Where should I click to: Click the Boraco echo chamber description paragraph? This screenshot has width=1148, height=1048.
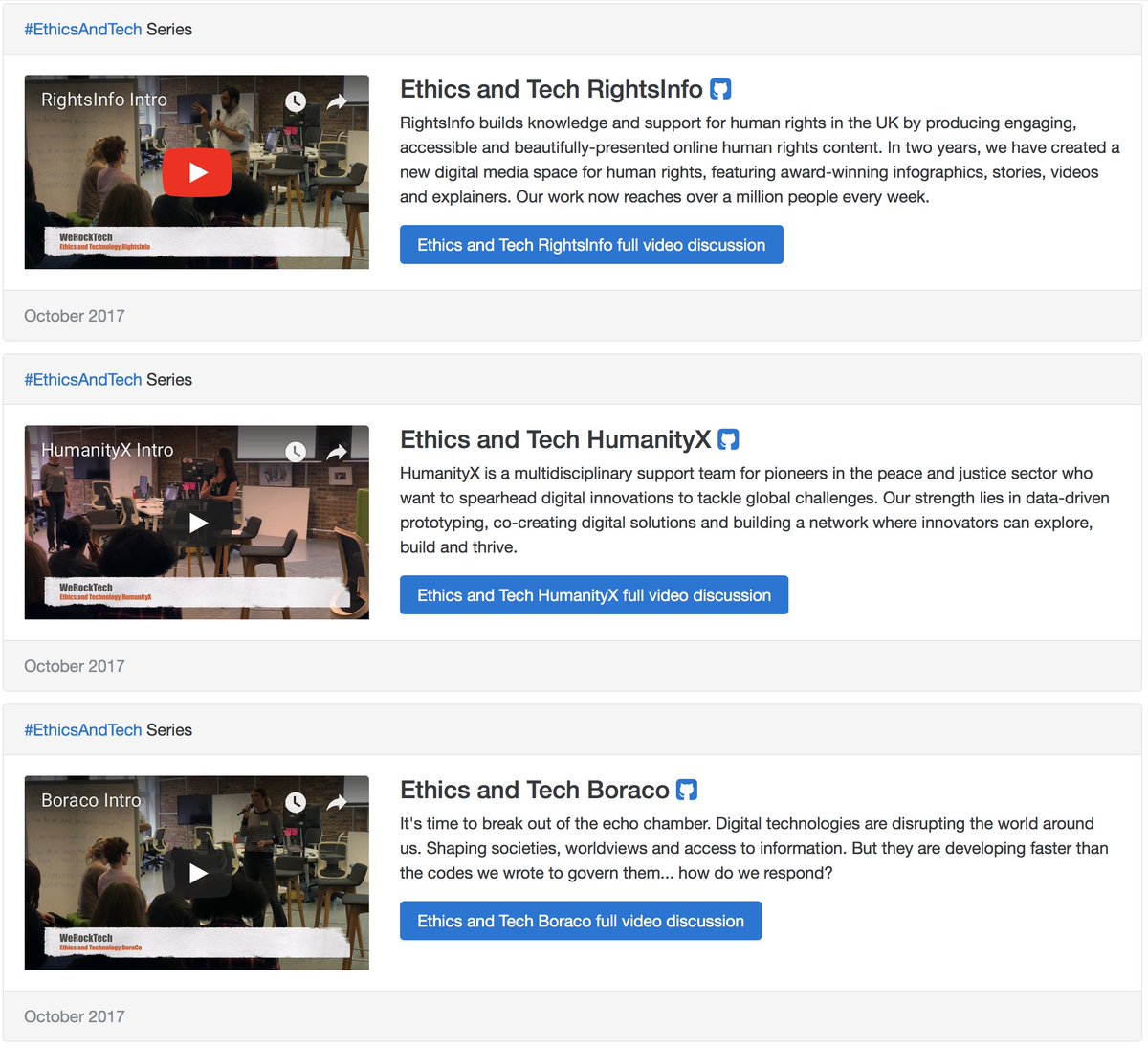click(x=754, y=848)
